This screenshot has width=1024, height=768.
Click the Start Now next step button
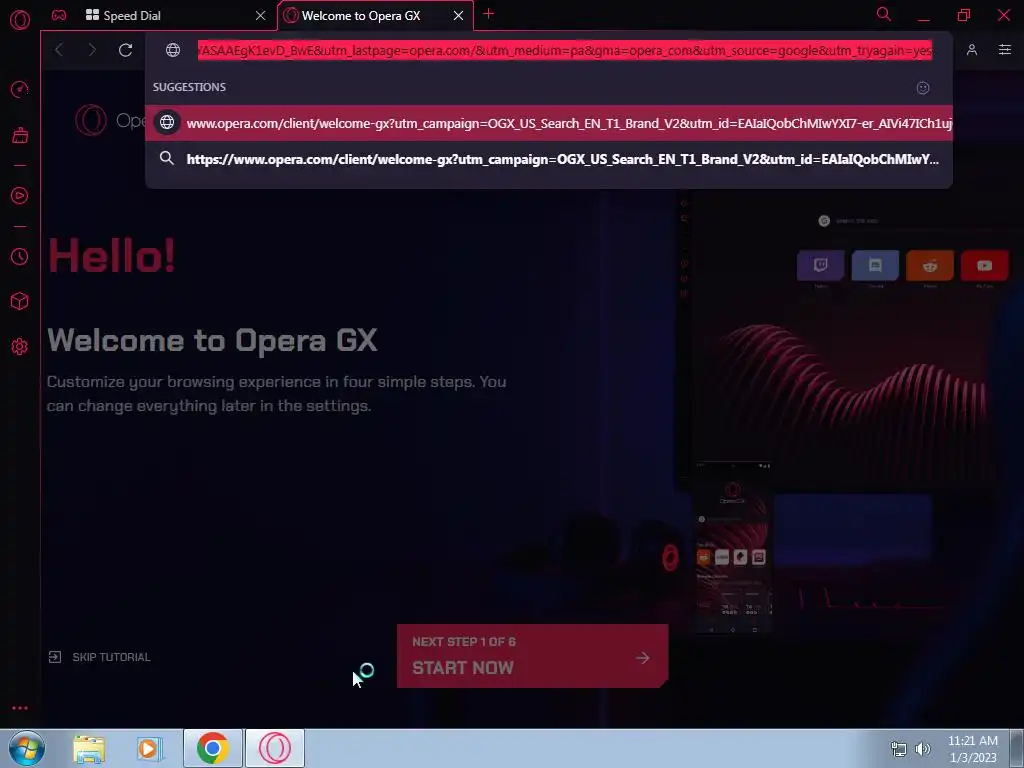532,656
